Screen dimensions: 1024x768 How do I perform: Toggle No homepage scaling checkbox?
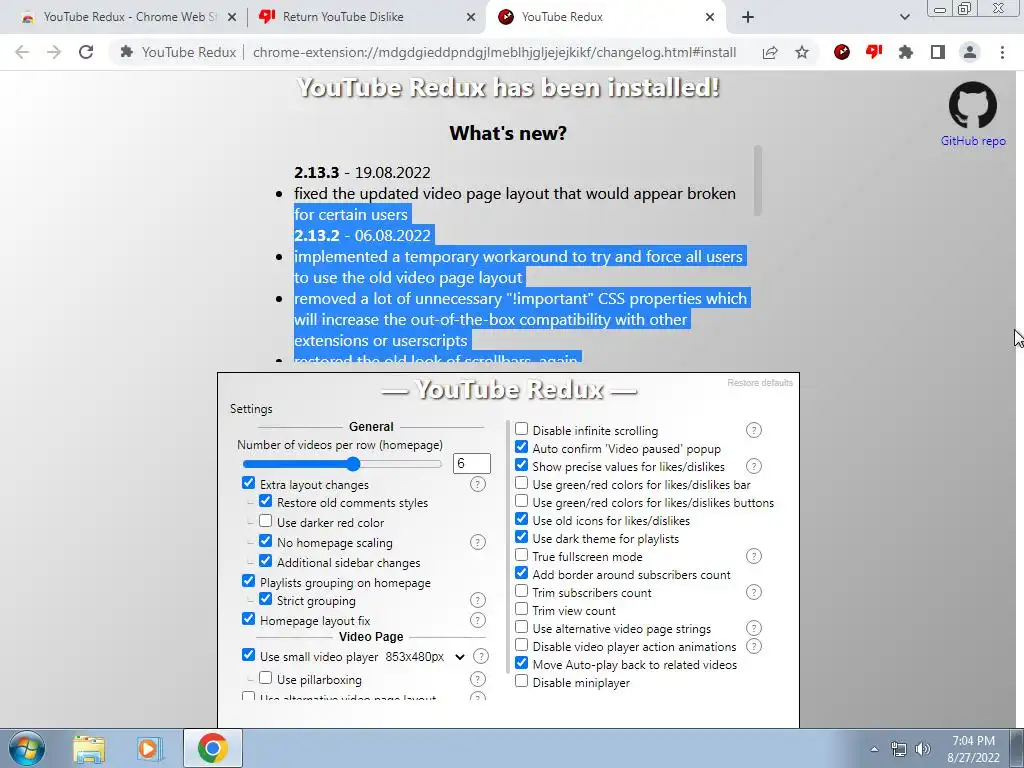click(265, 541)
